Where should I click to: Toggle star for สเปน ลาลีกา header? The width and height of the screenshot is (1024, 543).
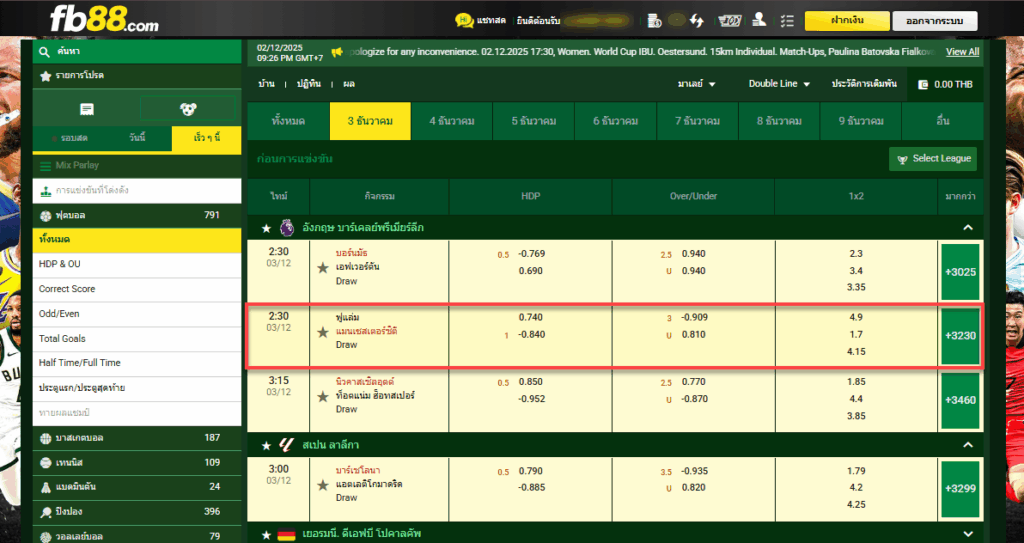tap(266, 446)
